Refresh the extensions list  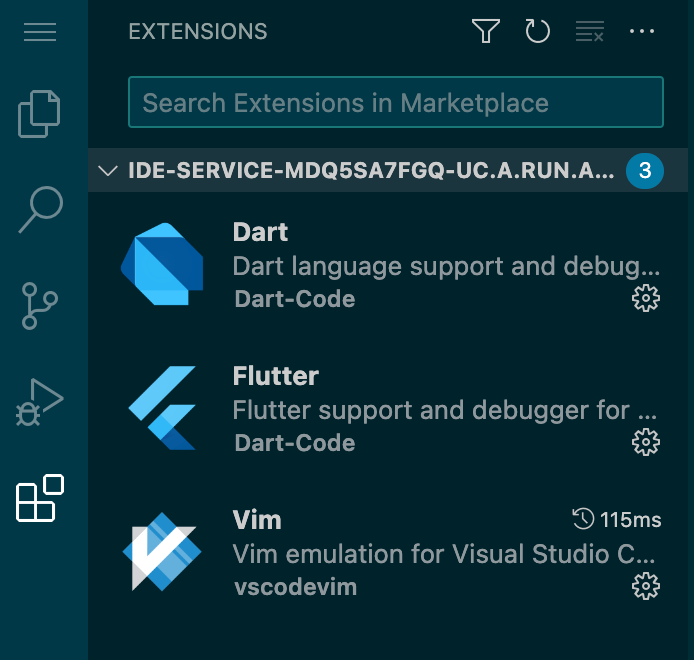[537, 31]
